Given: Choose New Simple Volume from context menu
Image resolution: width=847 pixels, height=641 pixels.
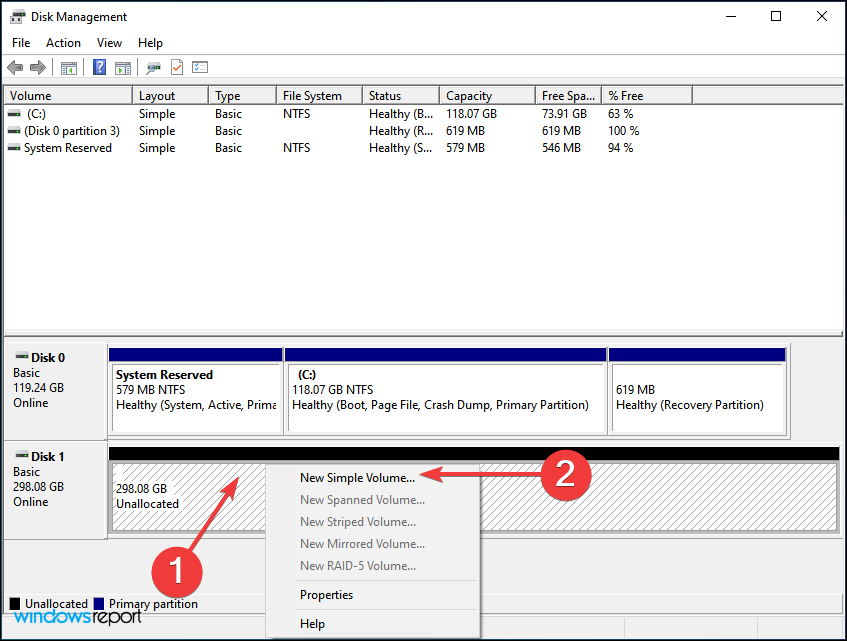Looking at the screenshot, I should click(357, 478).
